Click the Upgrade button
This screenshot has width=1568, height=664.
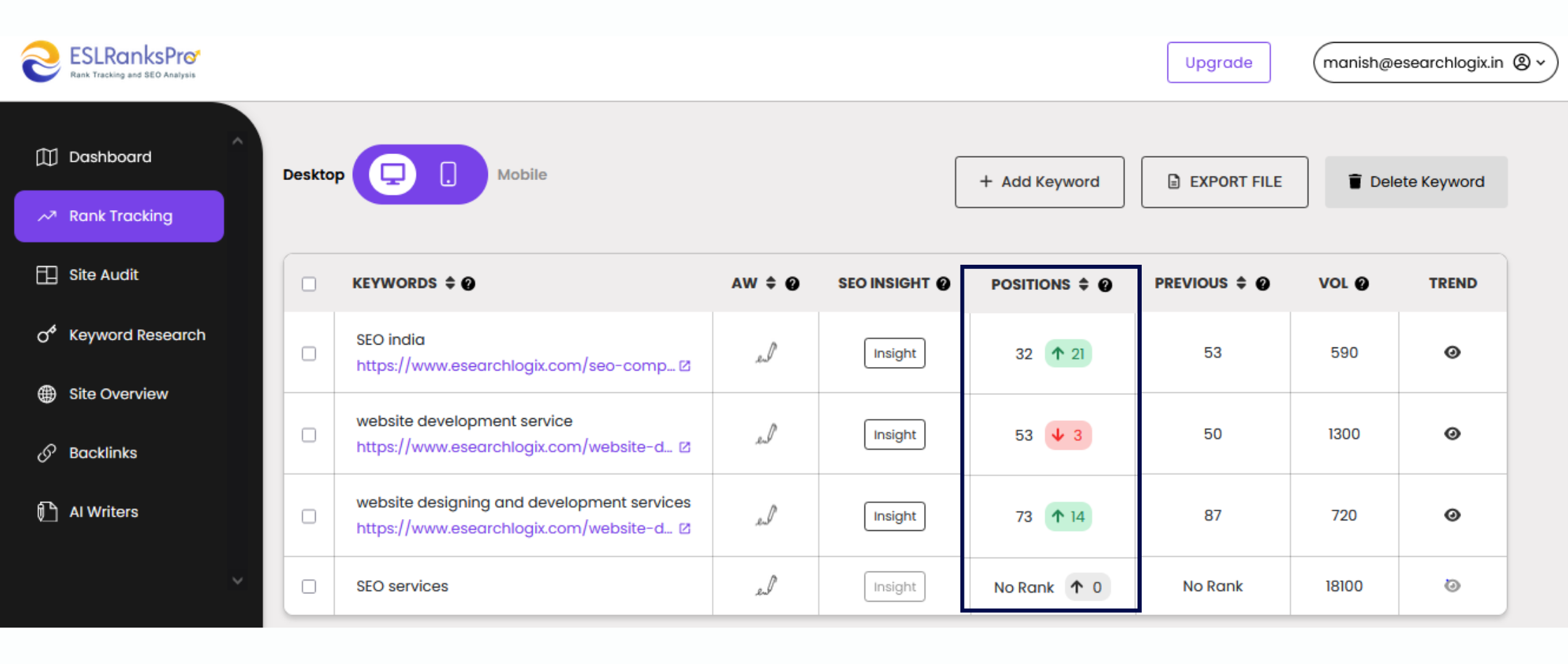pos(1219,62)
